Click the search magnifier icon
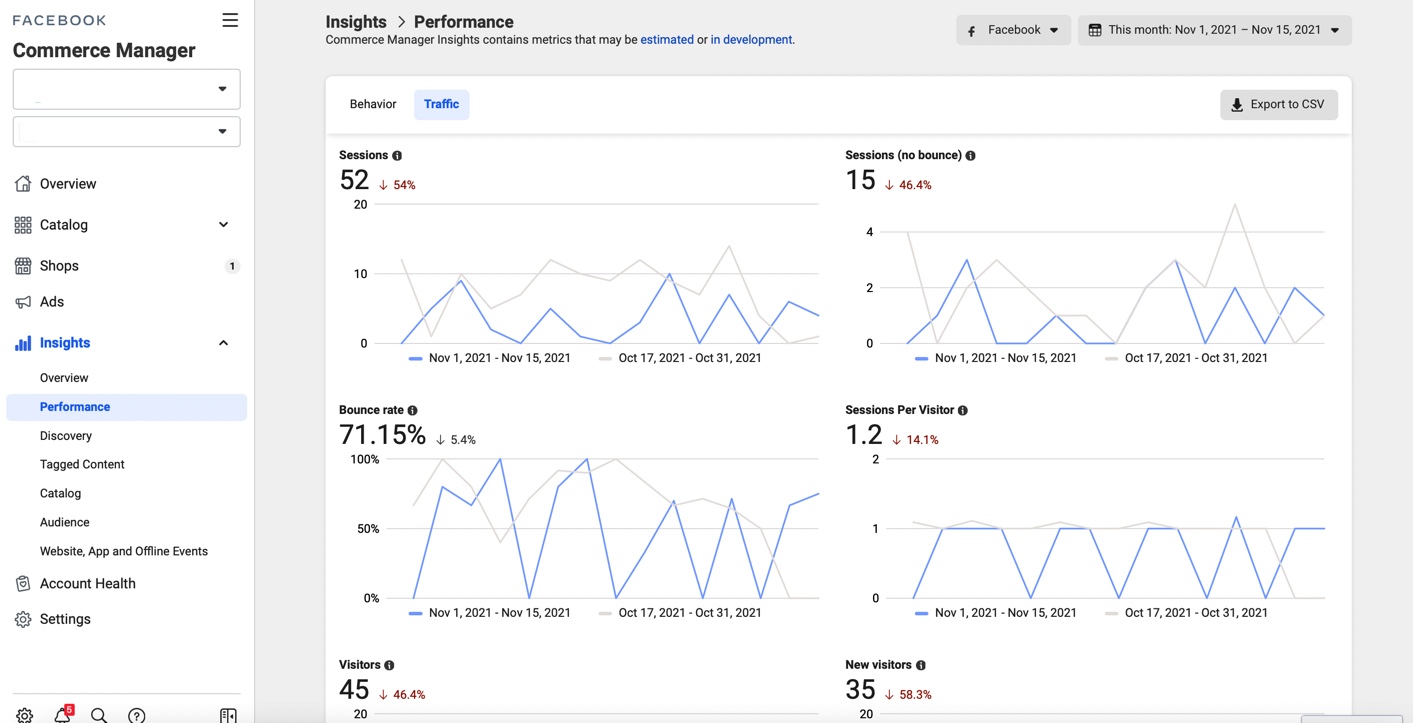1413x723 pixels. [x=99, y=715]
